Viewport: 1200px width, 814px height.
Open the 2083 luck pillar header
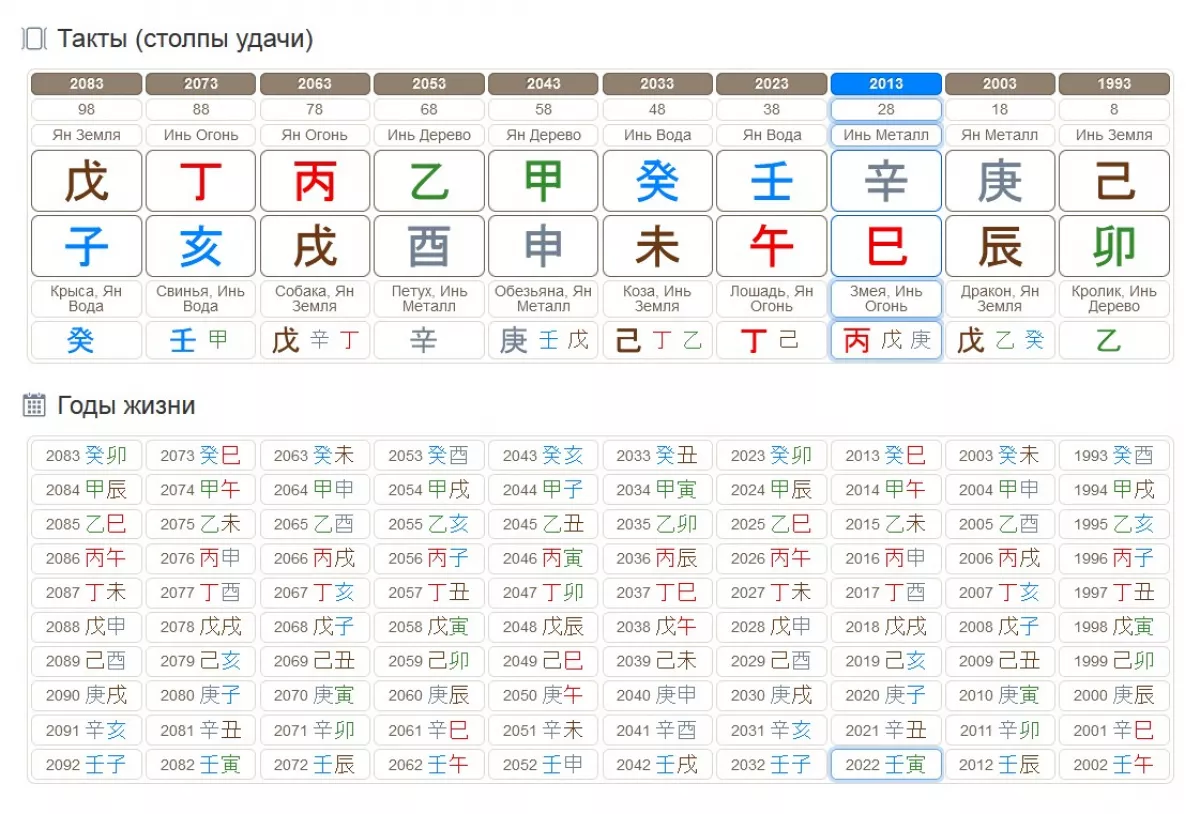[87, 84]
